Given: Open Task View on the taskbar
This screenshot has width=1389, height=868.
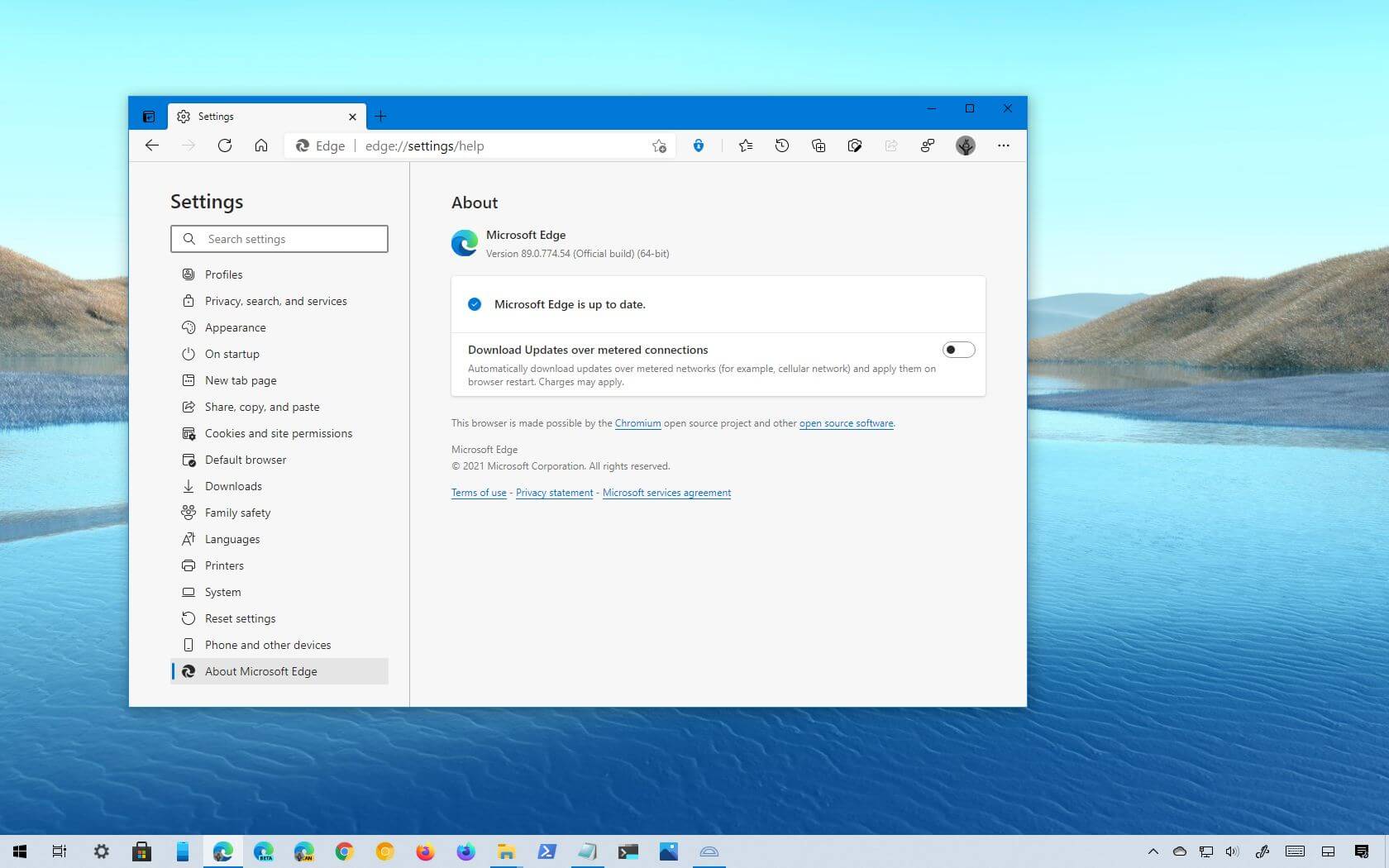Looking at the screenshot, I should coord(60,851).
